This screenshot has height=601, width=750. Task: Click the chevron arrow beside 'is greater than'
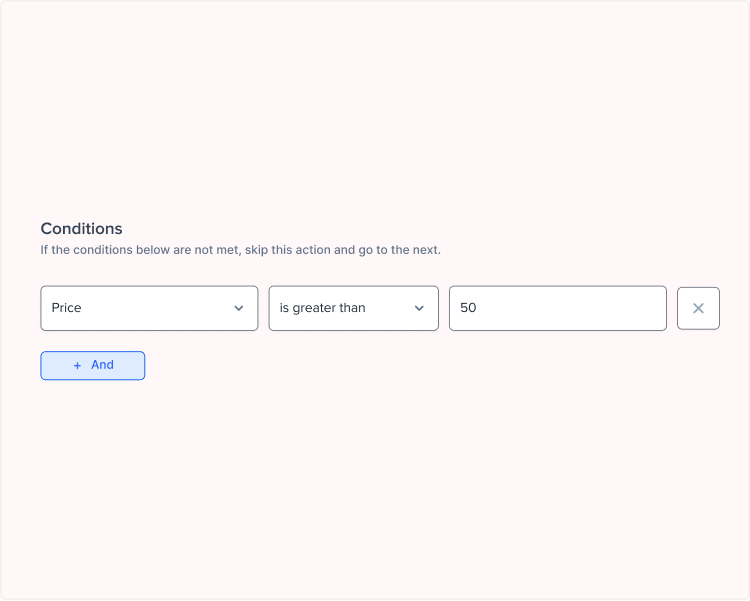point(419,308)
